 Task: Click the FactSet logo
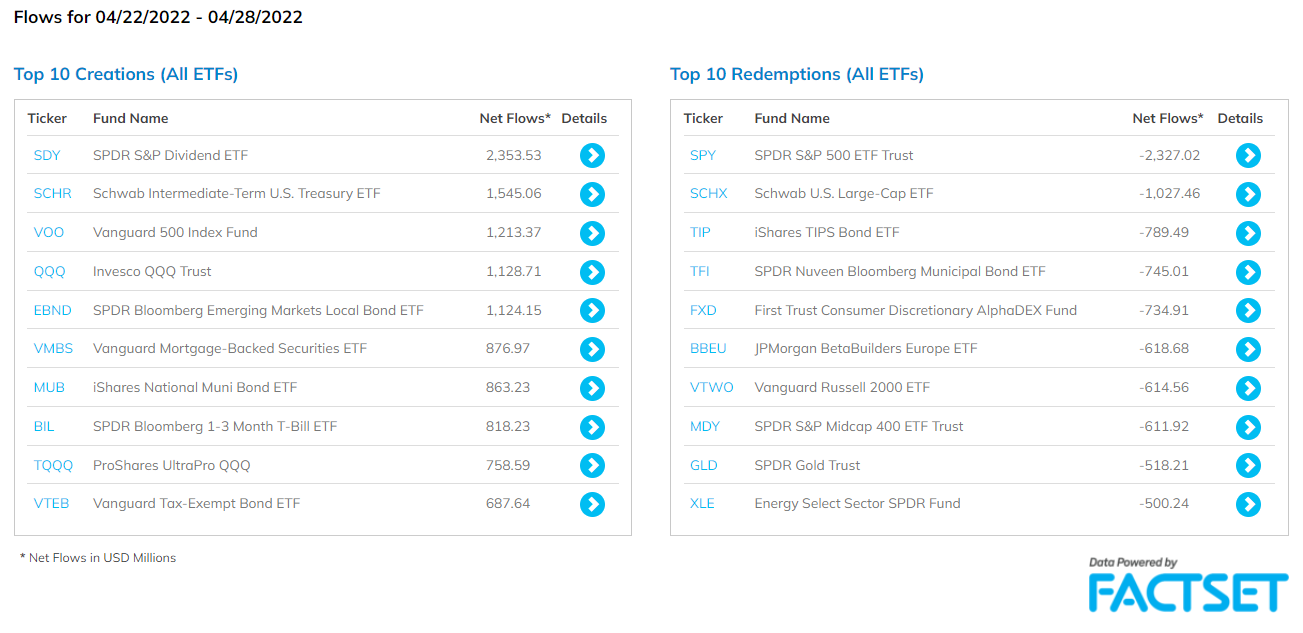(x=1188, y=585)
